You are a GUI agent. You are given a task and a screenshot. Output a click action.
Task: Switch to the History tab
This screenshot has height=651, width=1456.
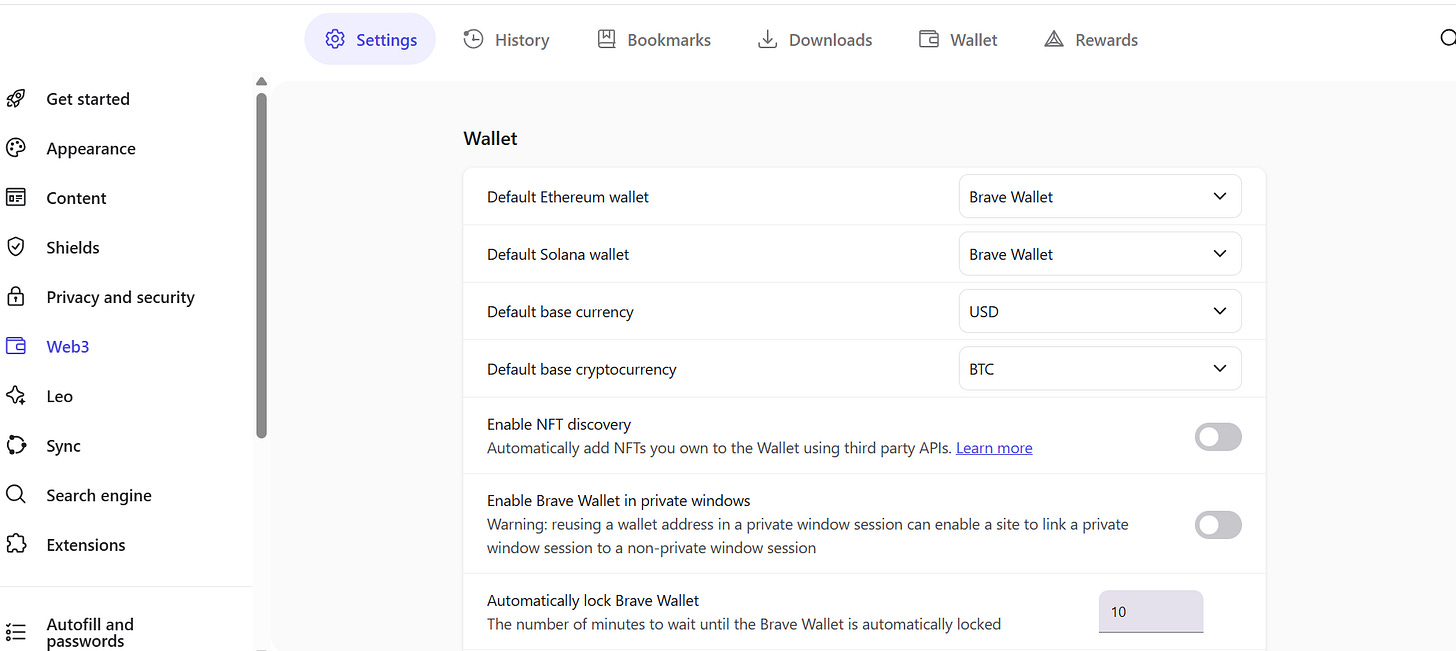tap(506, 39)
